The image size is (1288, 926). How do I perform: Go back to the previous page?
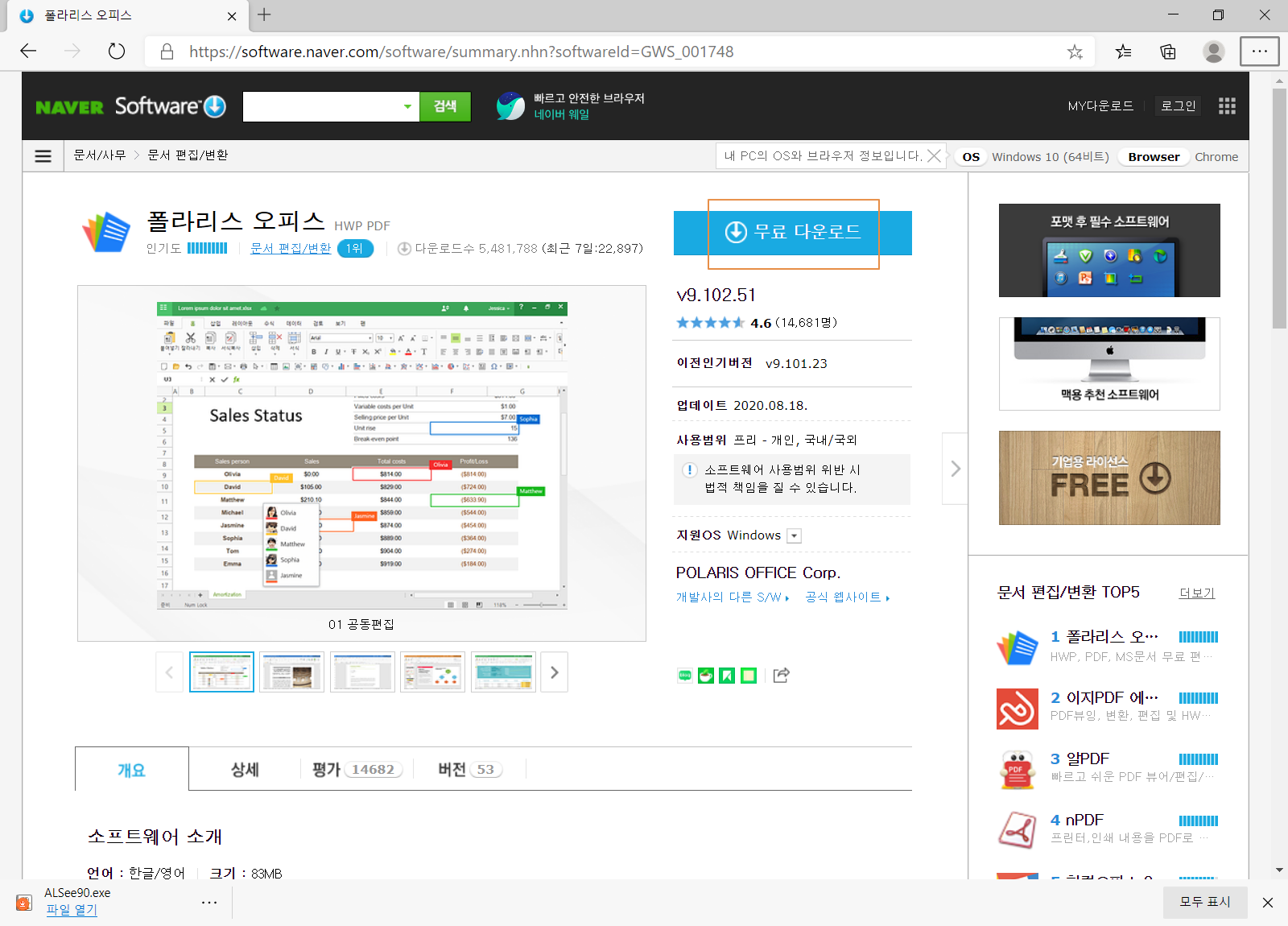29,52
